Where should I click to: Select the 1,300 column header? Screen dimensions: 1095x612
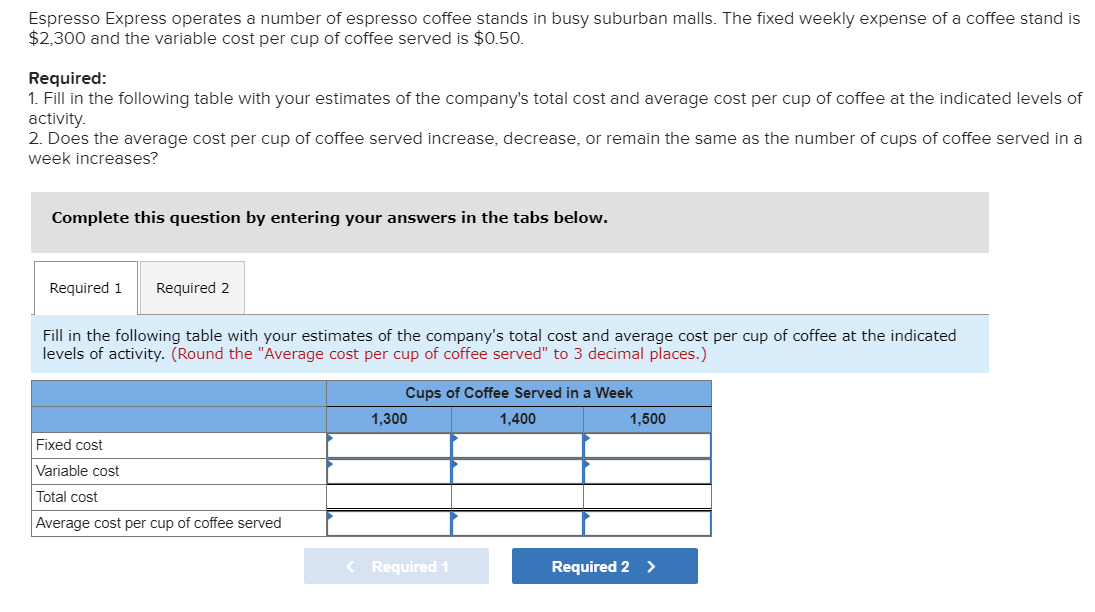click(x=386, y=419)
